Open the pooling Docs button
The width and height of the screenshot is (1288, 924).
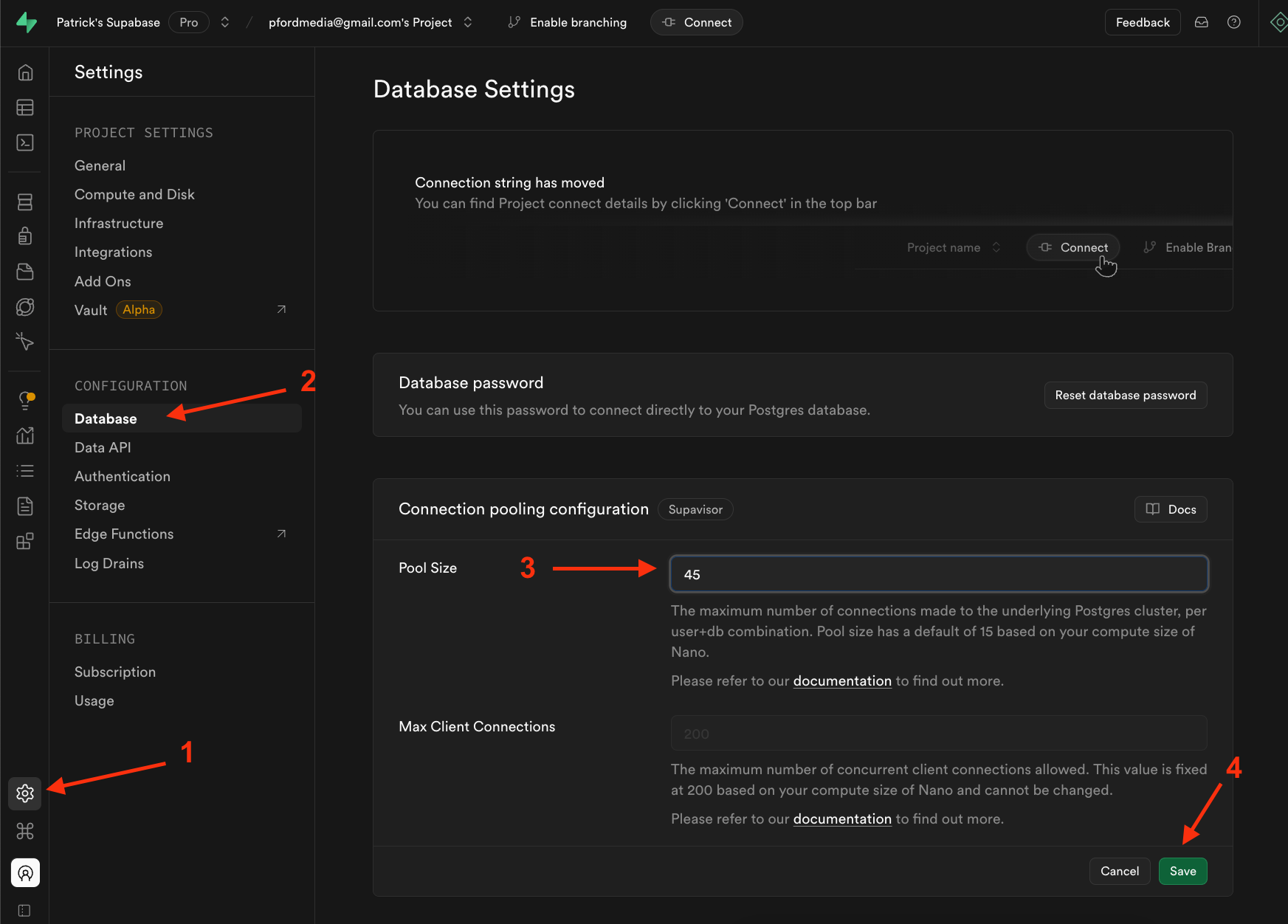pyautogui.click(x=1170, y=509)
